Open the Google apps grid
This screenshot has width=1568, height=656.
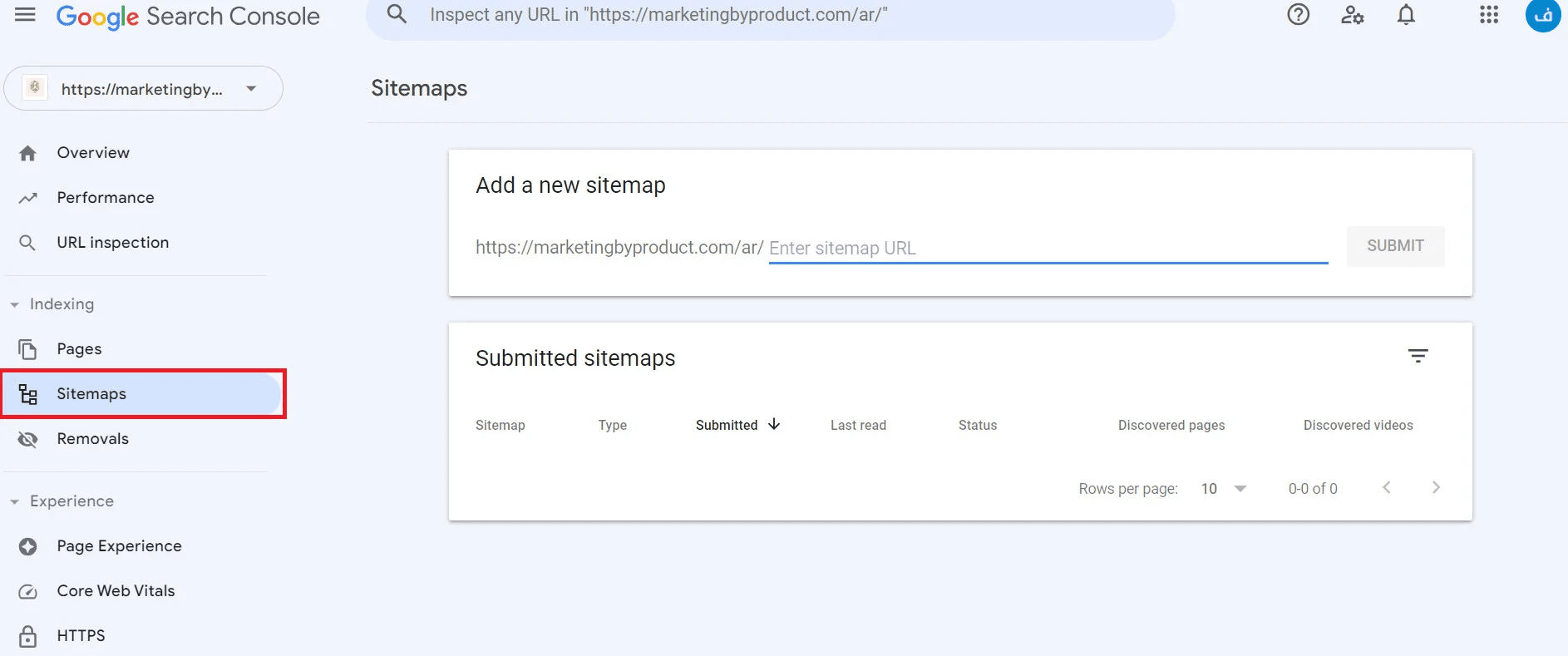tap(1489, 15)
